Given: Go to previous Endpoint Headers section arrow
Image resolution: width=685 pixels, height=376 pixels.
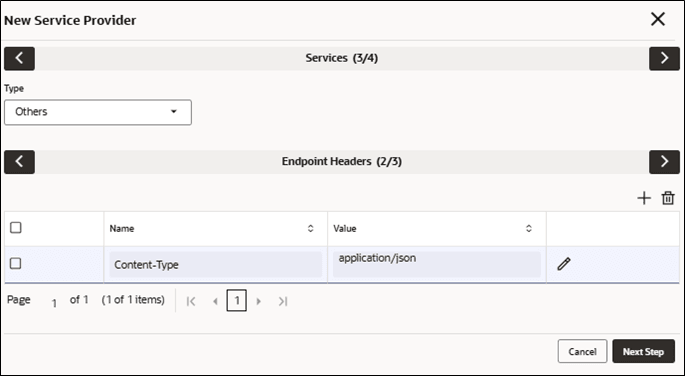Looking at the screenshot, I should click(19, 162).
